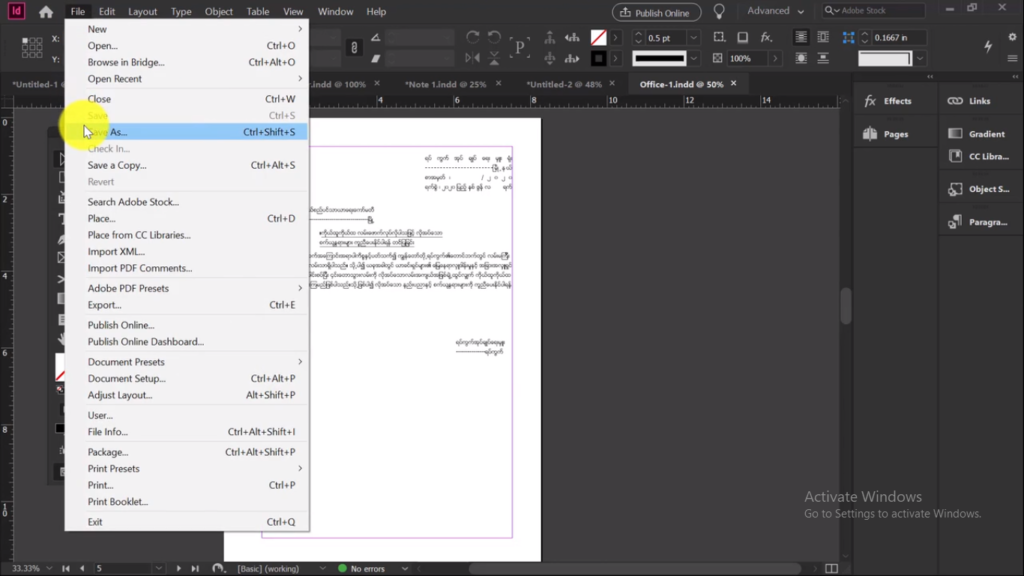The width and height of the screenshot is (1024, 576).
Task: Click the vertical document scrollbar
Action: pyautogui.click(x=846, y=306)
